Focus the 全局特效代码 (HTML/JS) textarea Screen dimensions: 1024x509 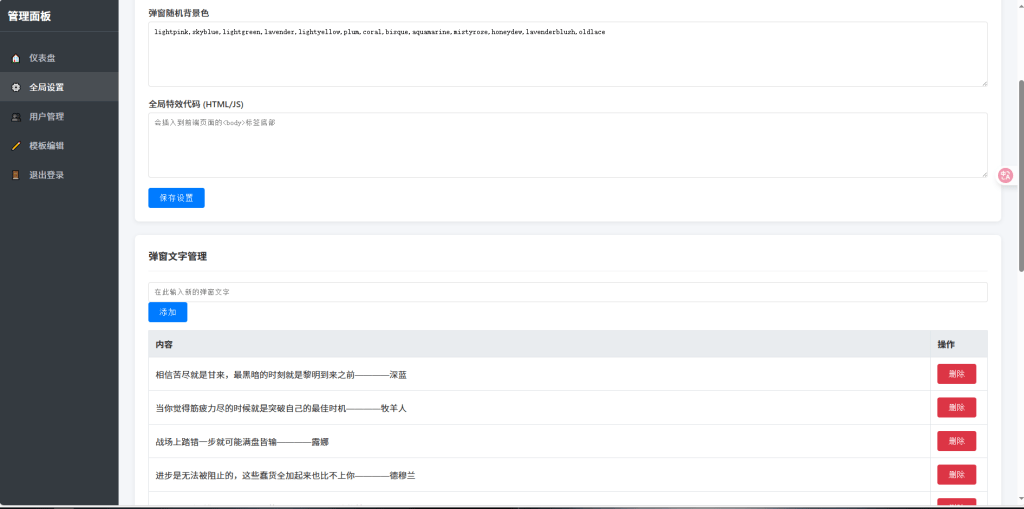[567, 145]
